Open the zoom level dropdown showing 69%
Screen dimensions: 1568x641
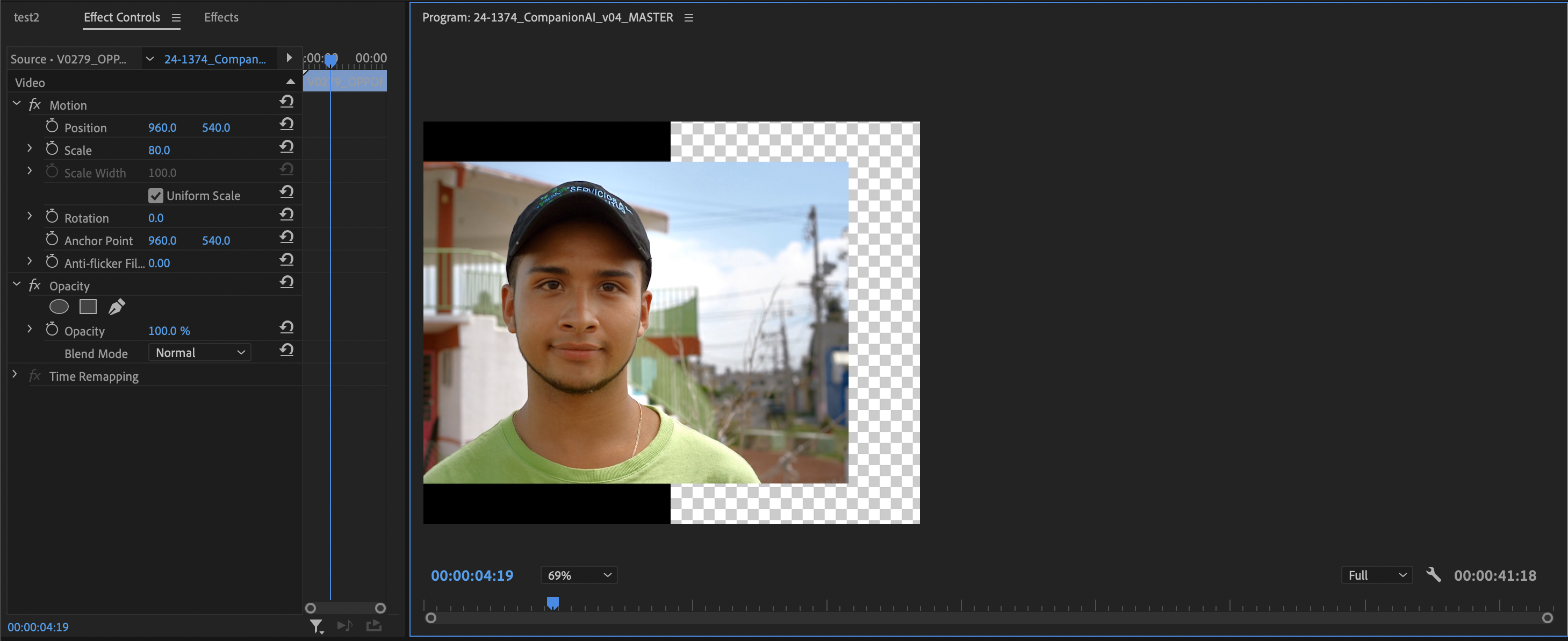(x=577, y=574)
